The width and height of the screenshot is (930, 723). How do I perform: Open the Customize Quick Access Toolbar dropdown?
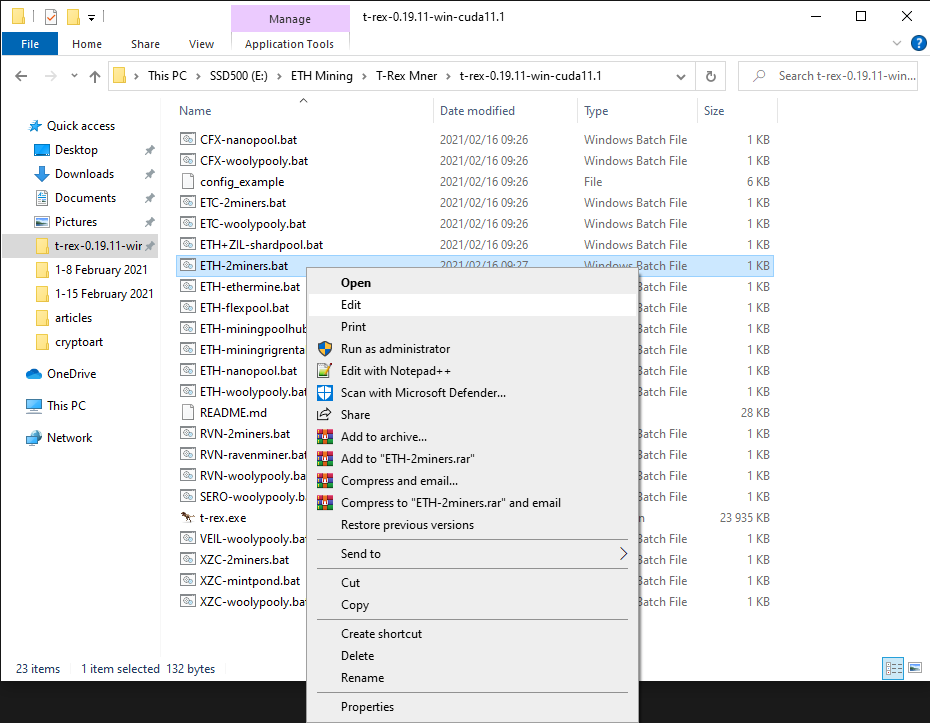(x=91, y=18)
